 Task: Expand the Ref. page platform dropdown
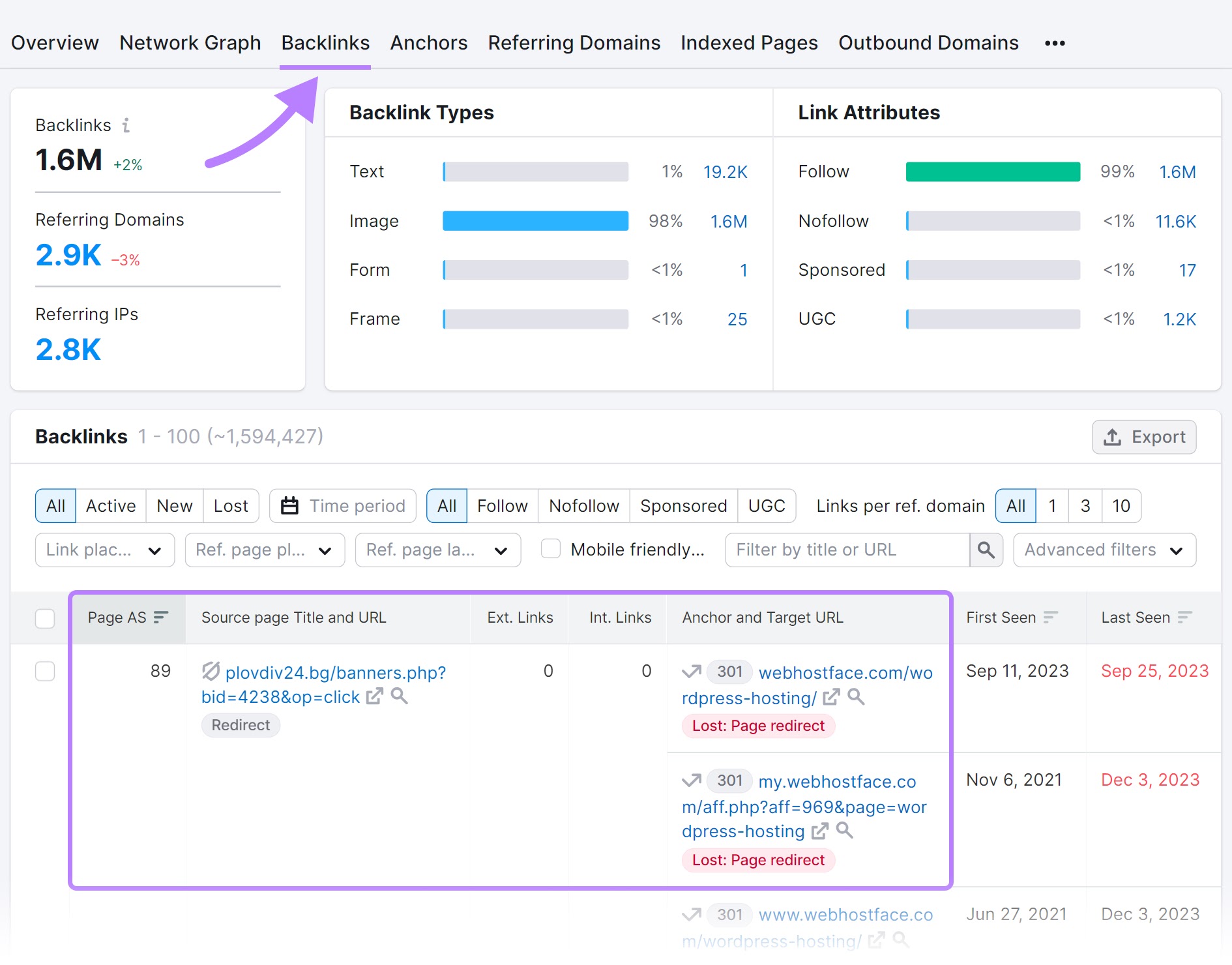pyautogui.click(x=264, y=550)
